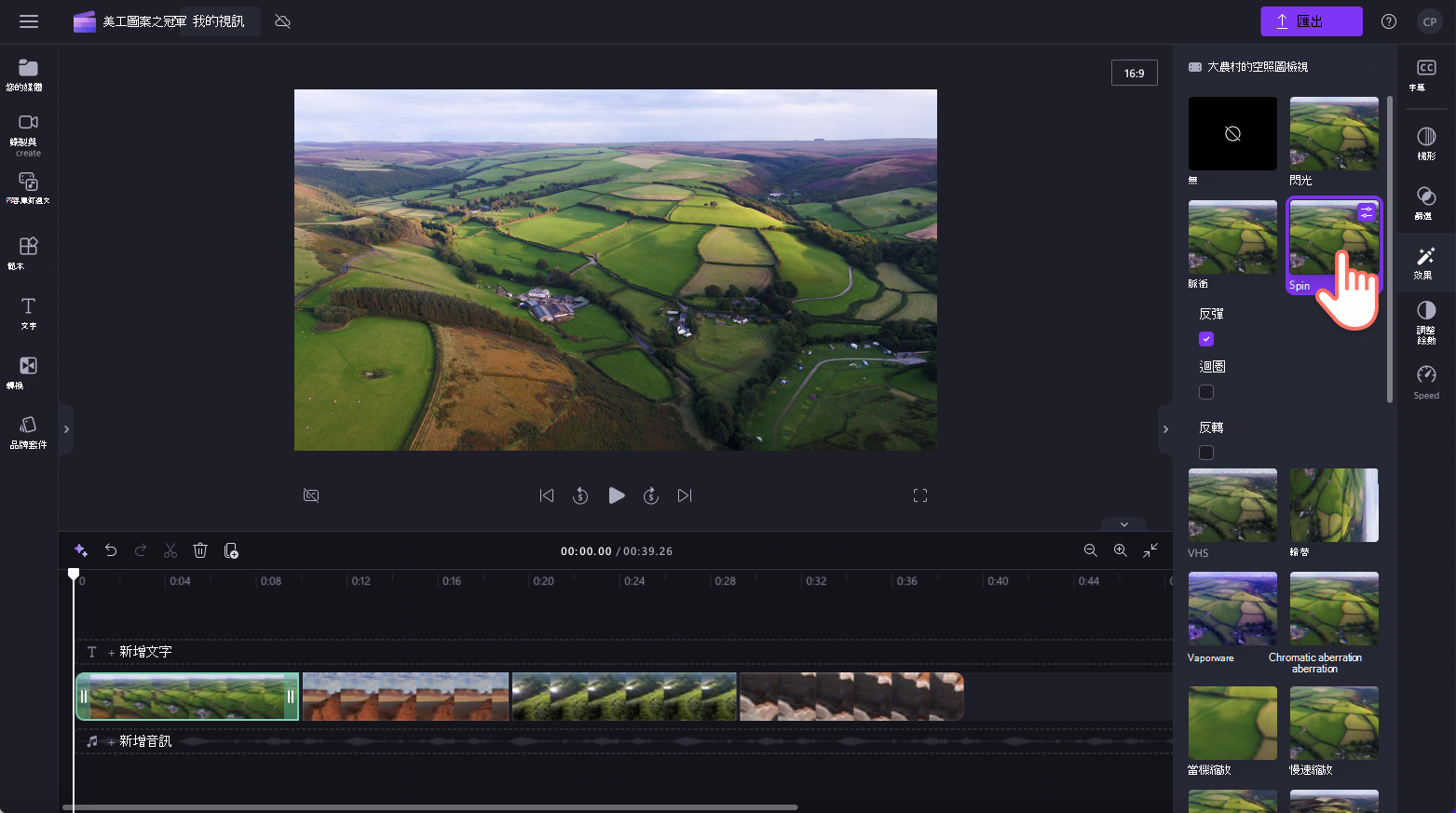Switch to the 效果 effects tab
This screenshot has height=813, width=1456.
[x=1426, y=263]
